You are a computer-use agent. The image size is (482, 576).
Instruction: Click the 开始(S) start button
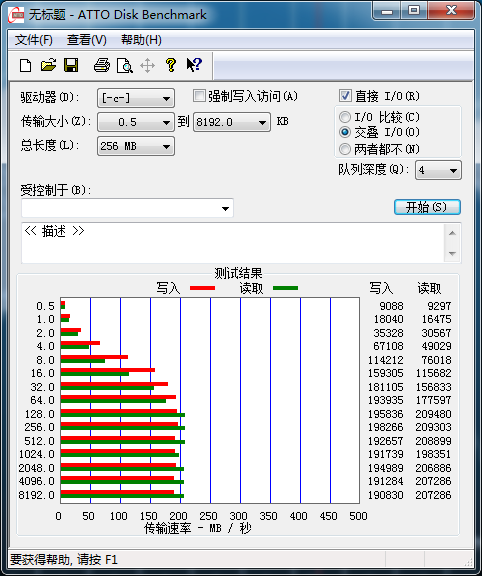[x=427, y=207]
